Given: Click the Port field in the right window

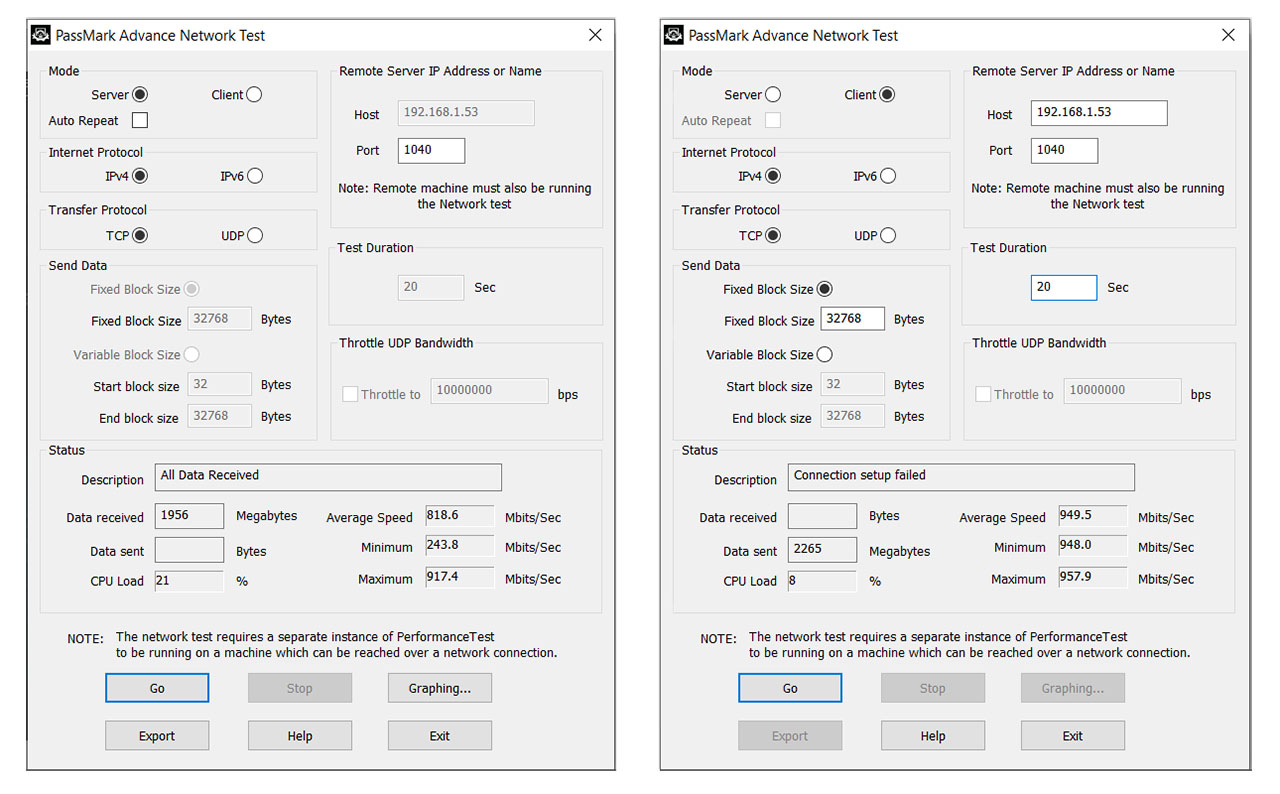Looking at the screenshot, I should [1065, 150].
